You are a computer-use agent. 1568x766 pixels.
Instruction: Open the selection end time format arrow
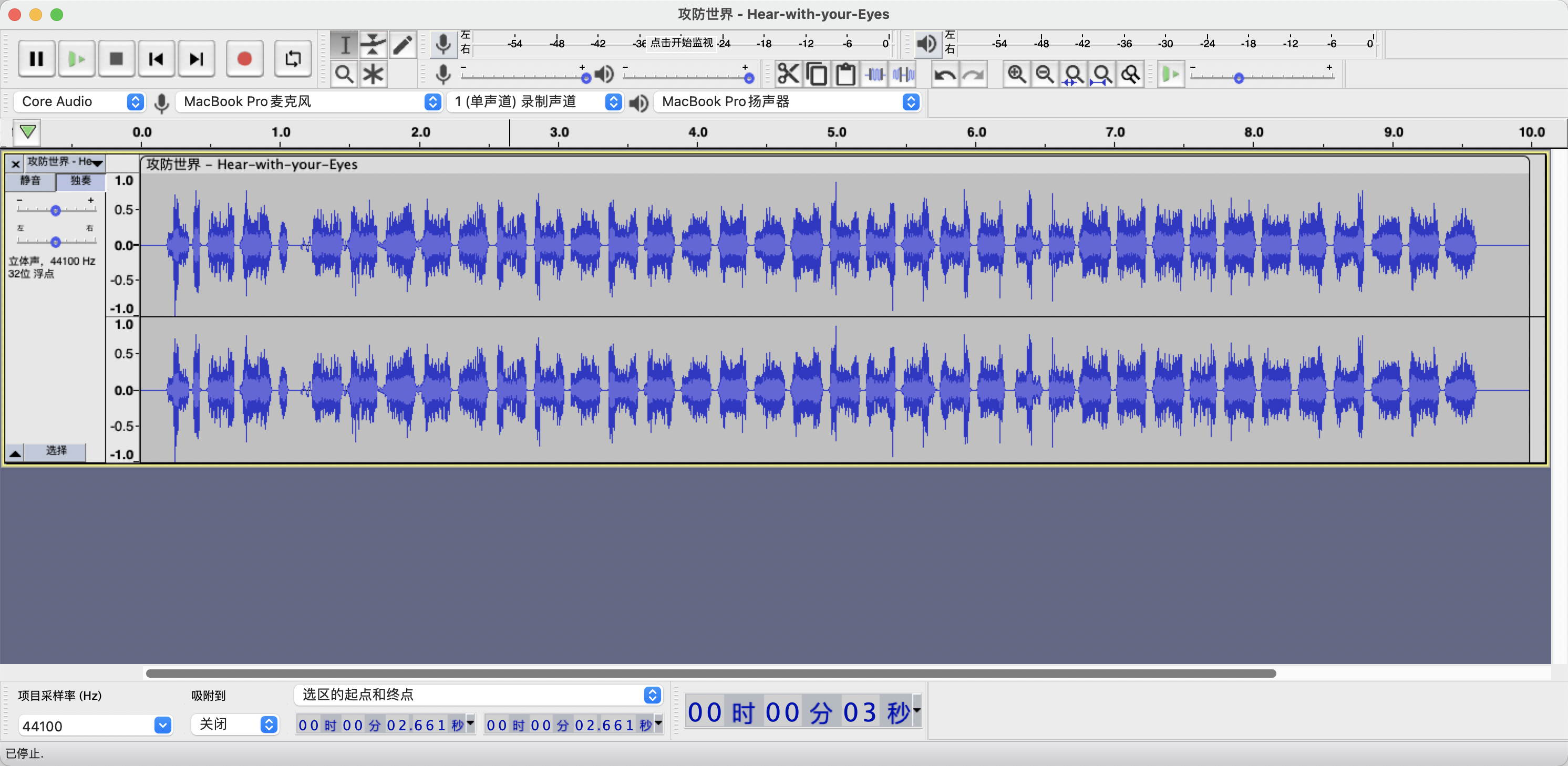[x=658, y=723]
